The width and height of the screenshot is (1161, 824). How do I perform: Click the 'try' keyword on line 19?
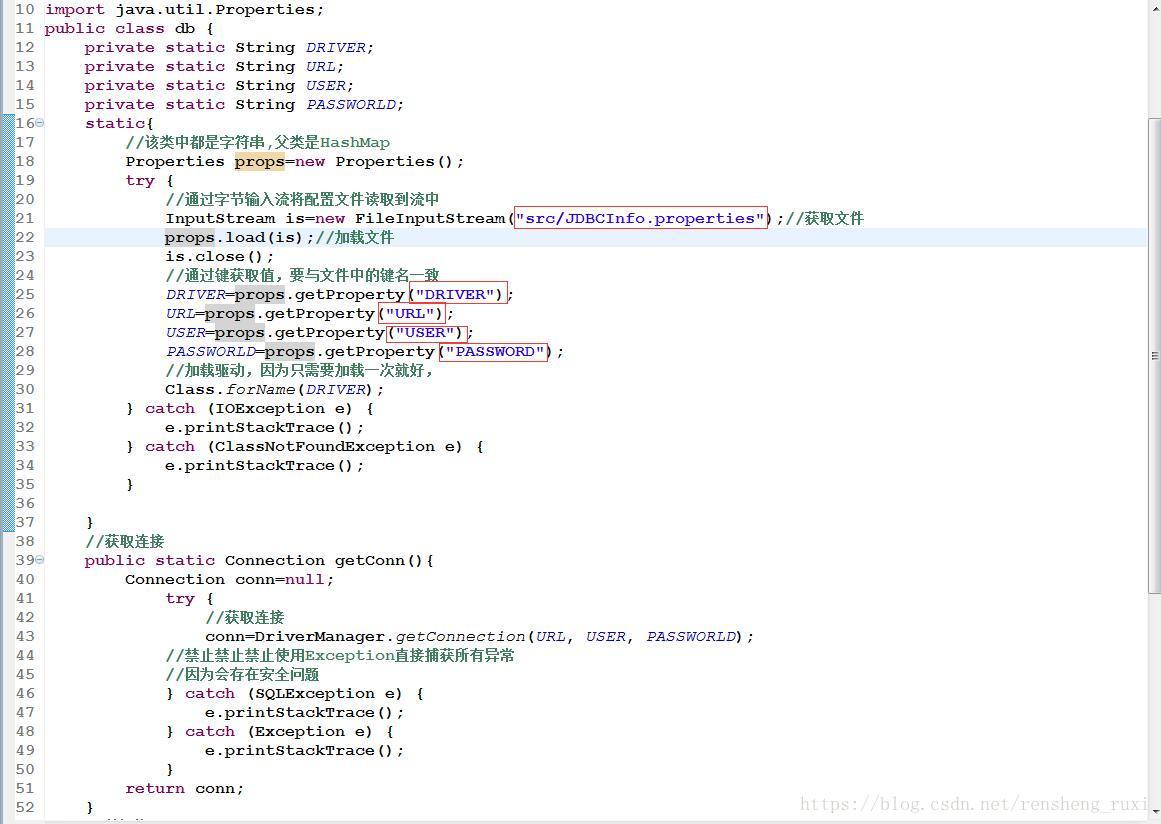click(140, 181)
